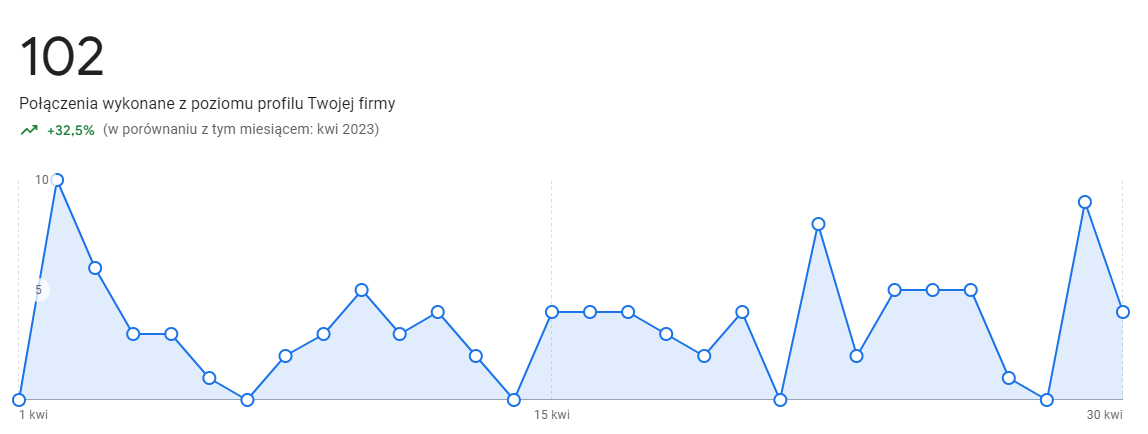This screenshot has height=434, width=1148.
Task: Select the zero-value point on 28 kwi
Action: coord(1047,400)
